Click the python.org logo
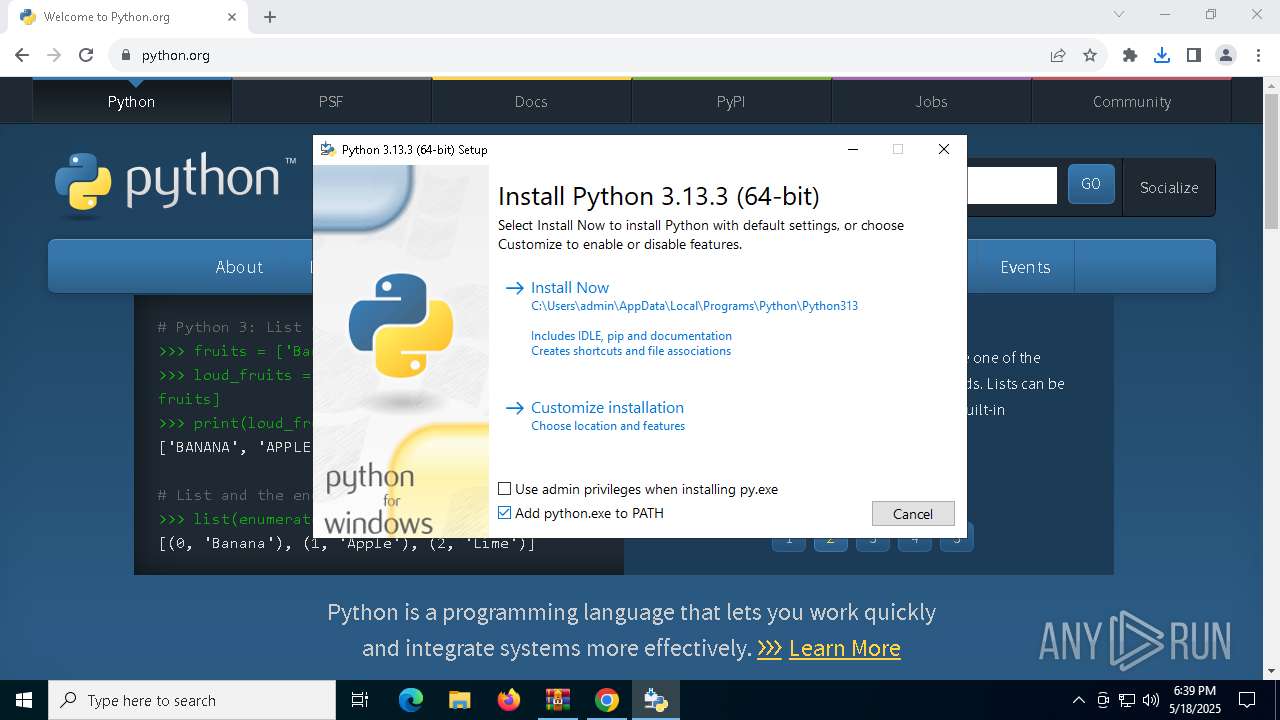The image size is (1280, 720). (x=175, y=185)
